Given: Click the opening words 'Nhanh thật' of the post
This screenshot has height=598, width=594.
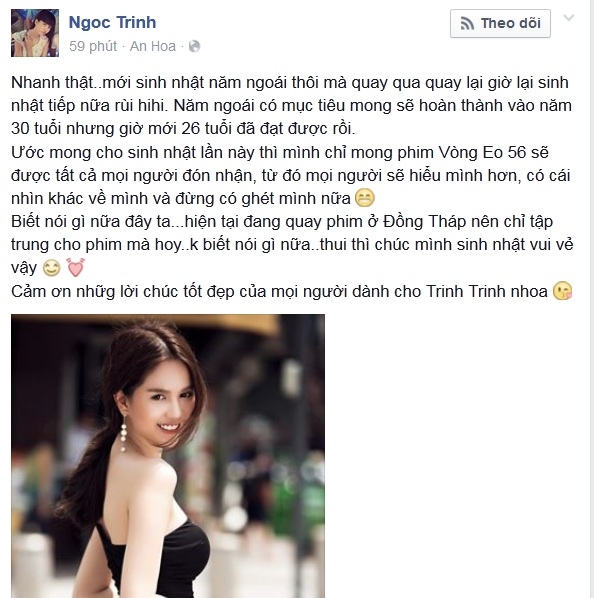Looking at the screenshot, I should click(52, 83).
